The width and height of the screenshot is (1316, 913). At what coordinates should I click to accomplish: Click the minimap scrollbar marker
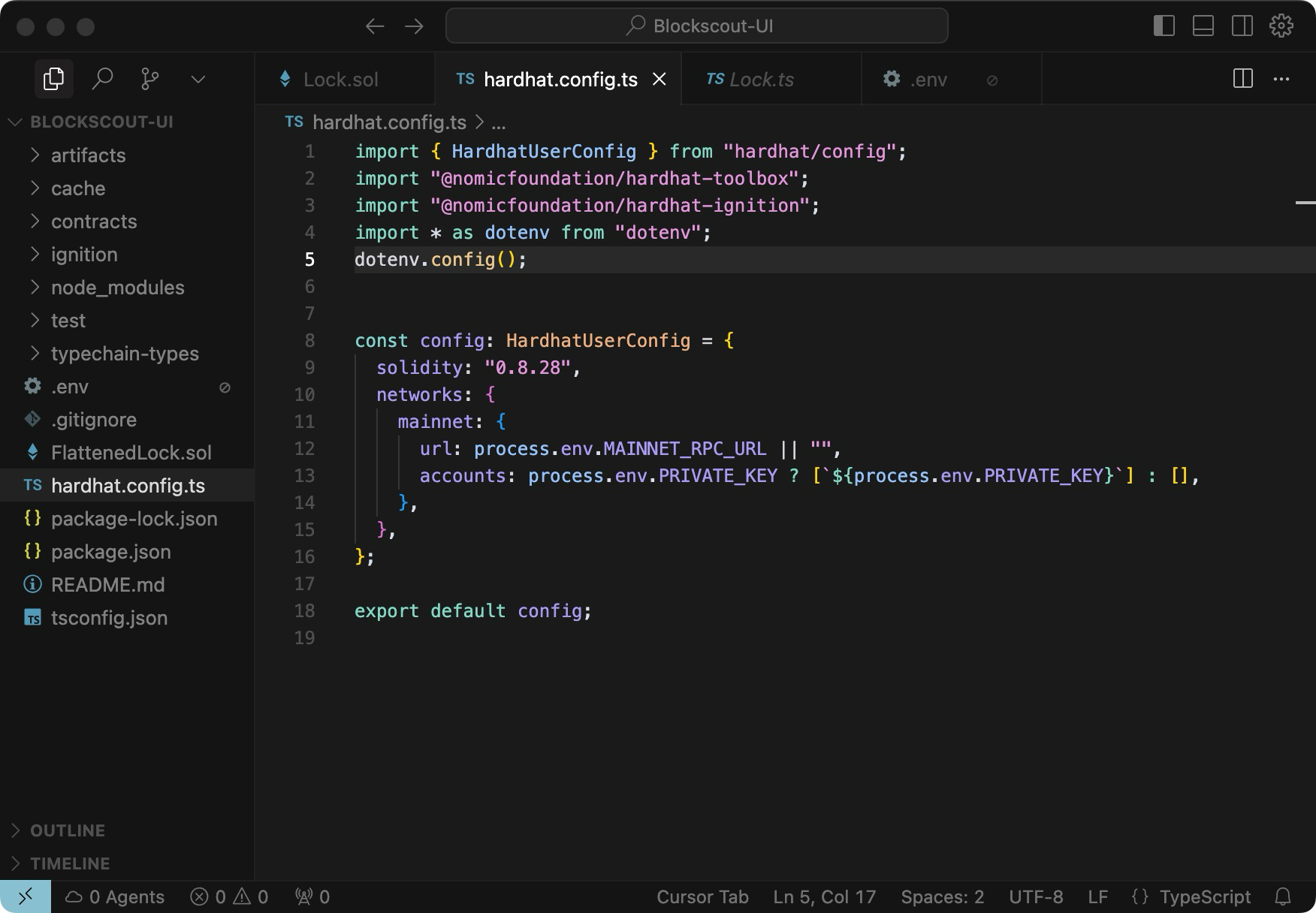(x=1305, y=202)
